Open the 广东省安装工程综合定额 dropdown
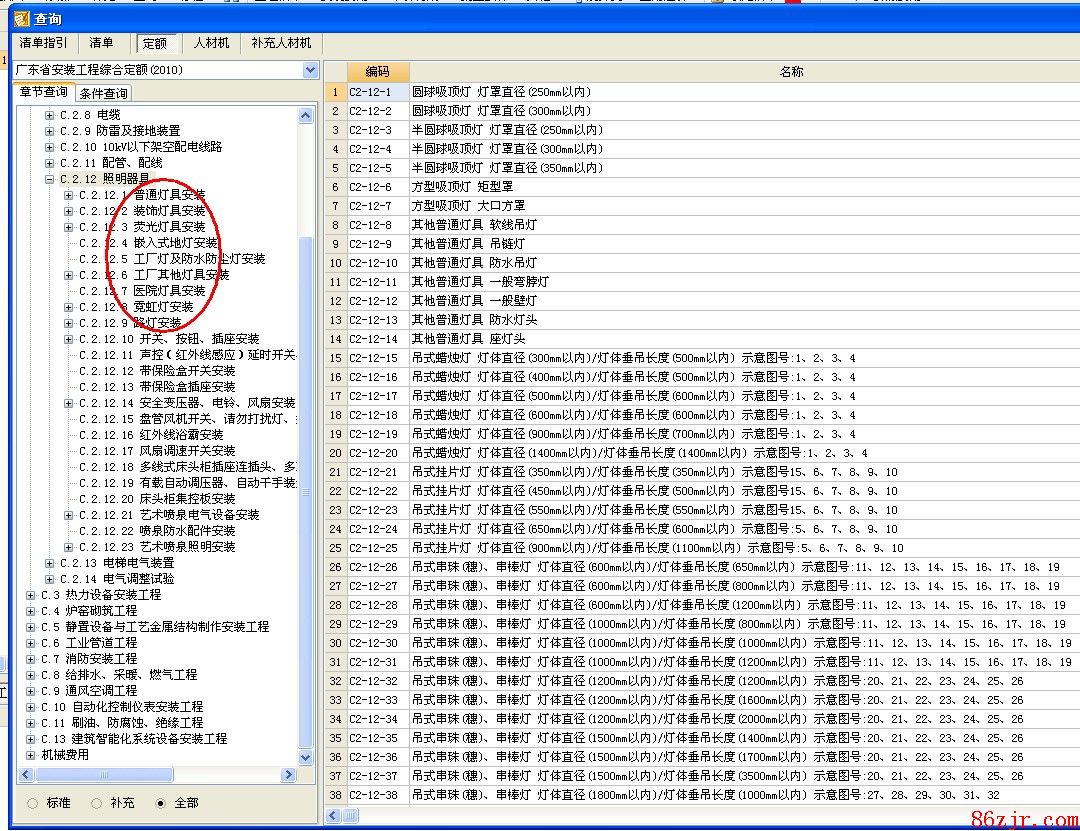 310,70
